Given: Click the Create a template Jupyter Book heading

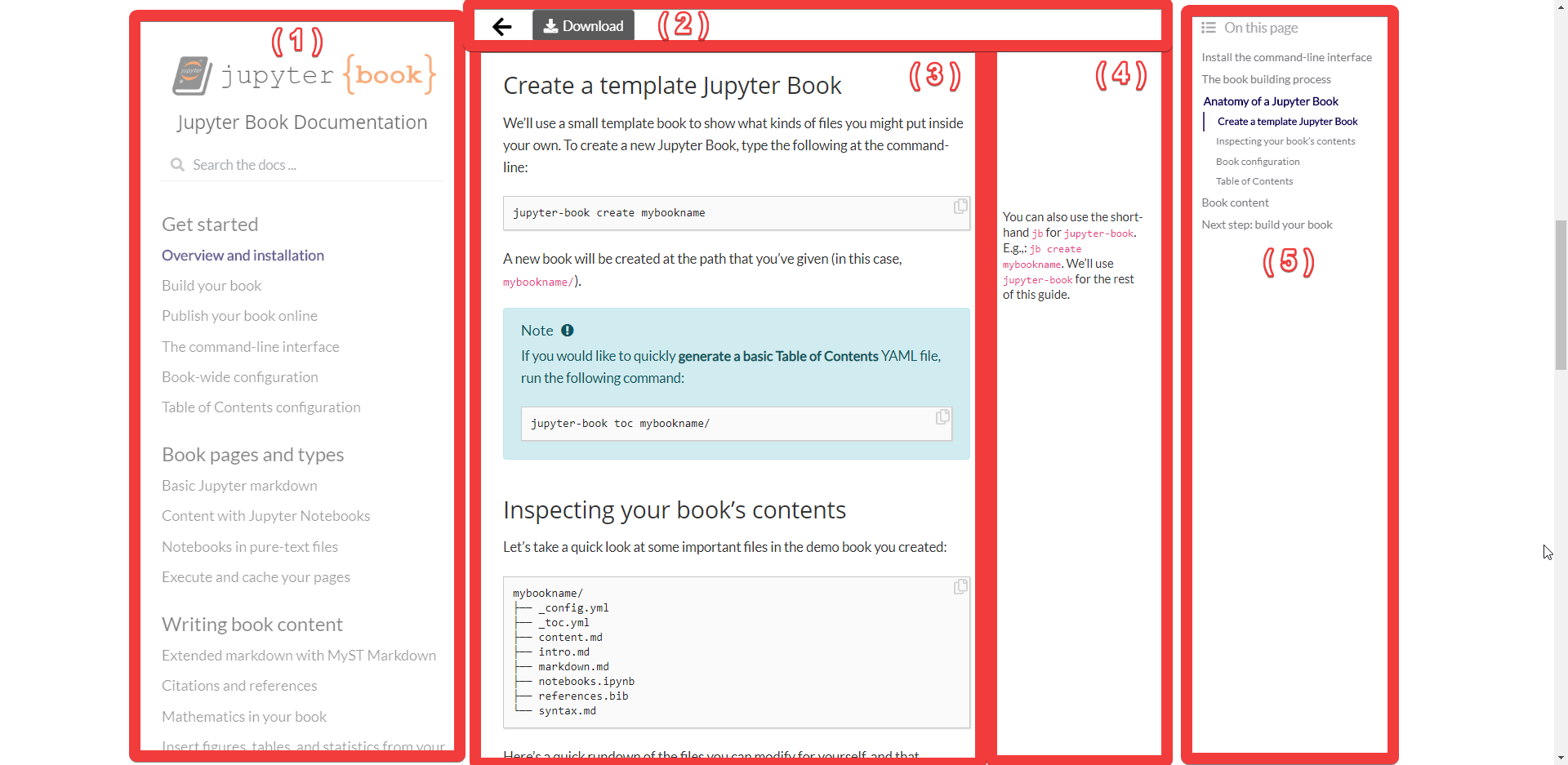Looking at the screenshot, I should (x=672, y=86).
